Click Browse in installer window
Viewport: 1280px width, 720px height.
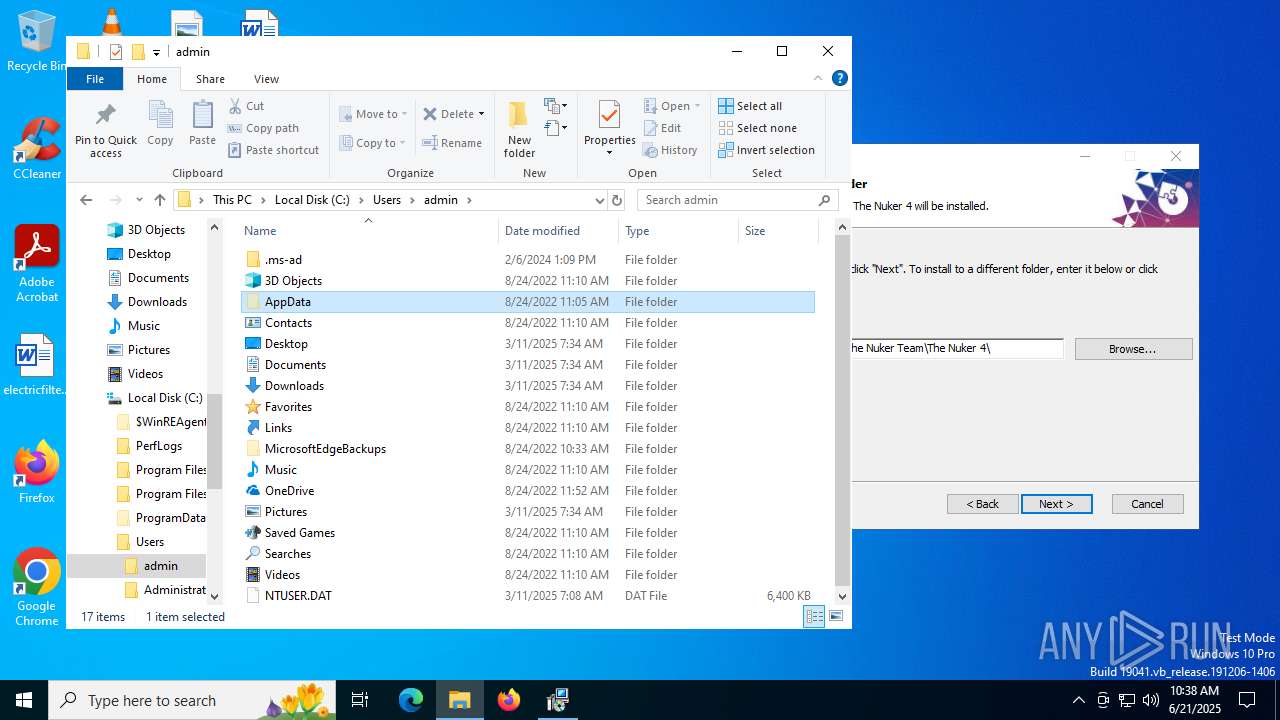click(x=1133, y=349)
